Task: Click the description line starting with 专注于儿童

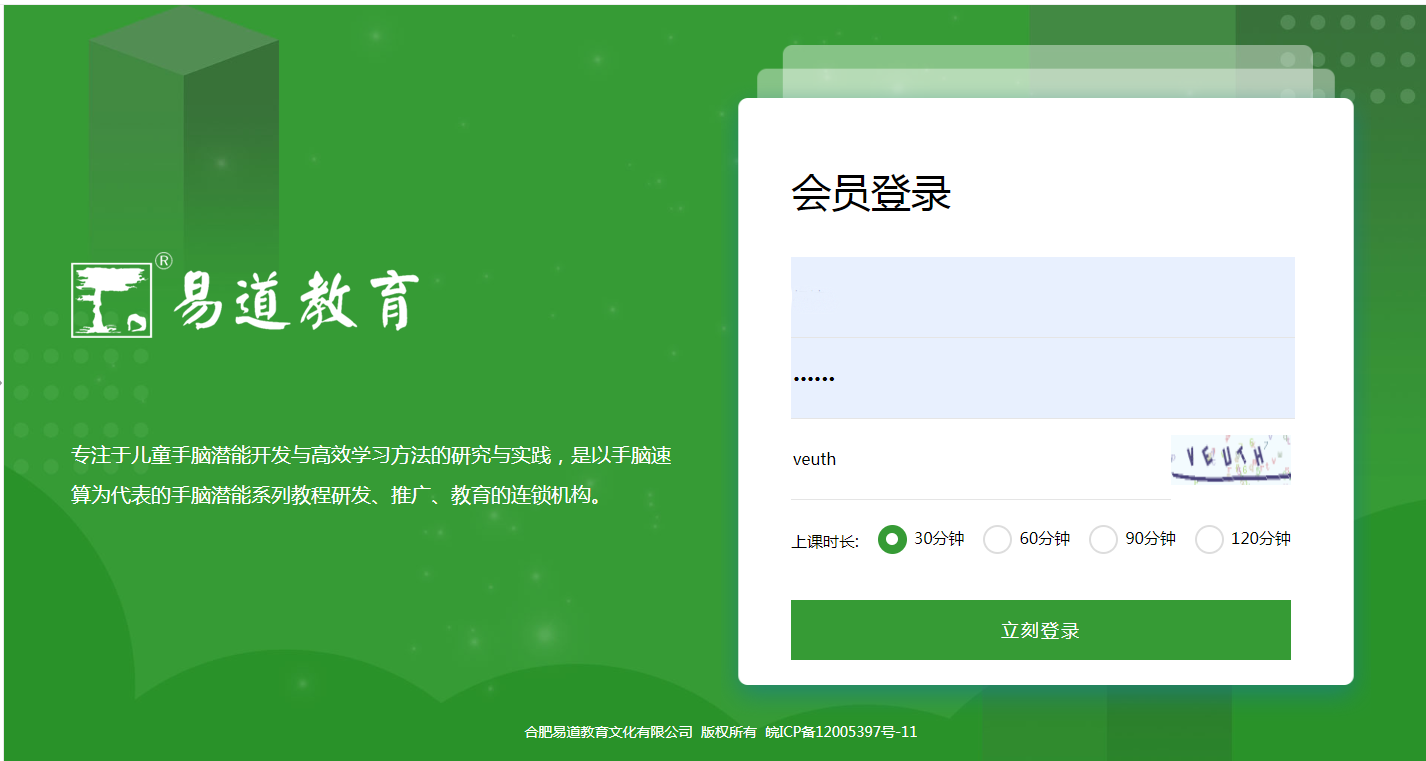Action: click(371, 456)
